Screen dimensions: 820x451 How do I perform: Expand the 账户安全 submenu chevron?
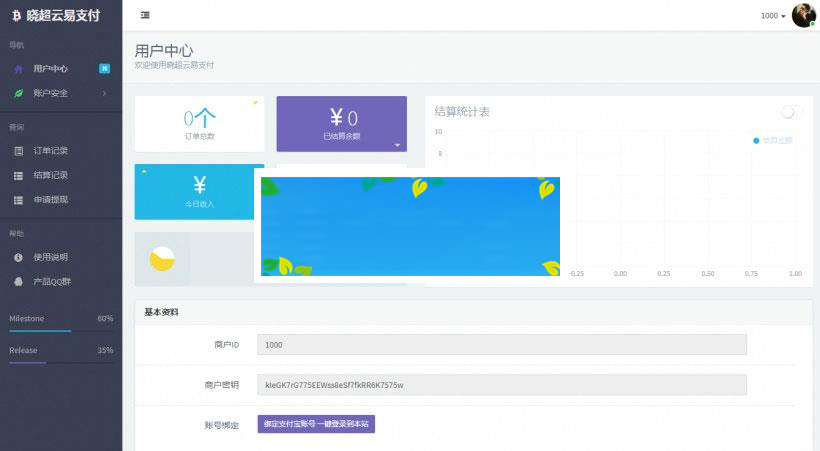104,93
